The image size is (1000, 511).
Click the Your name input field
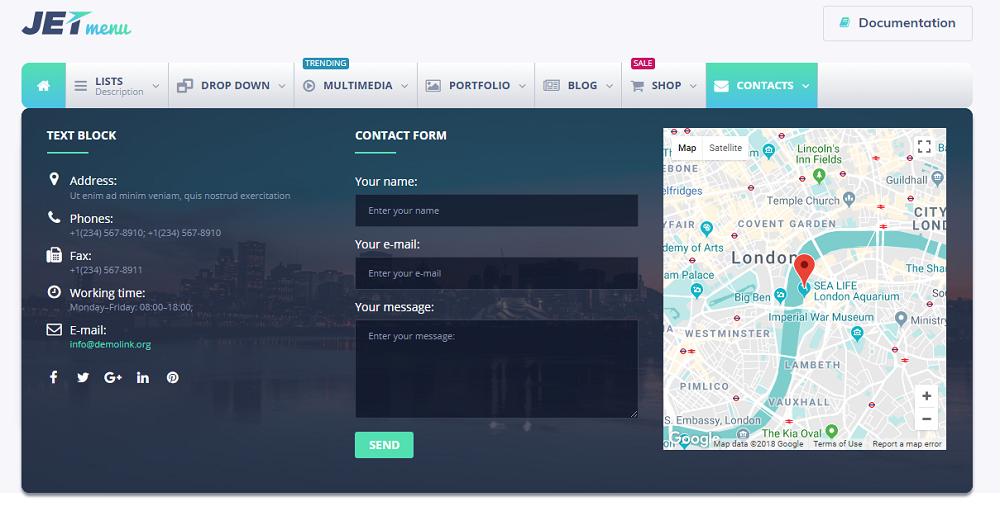pyautogui.click(x=496, y=211)
